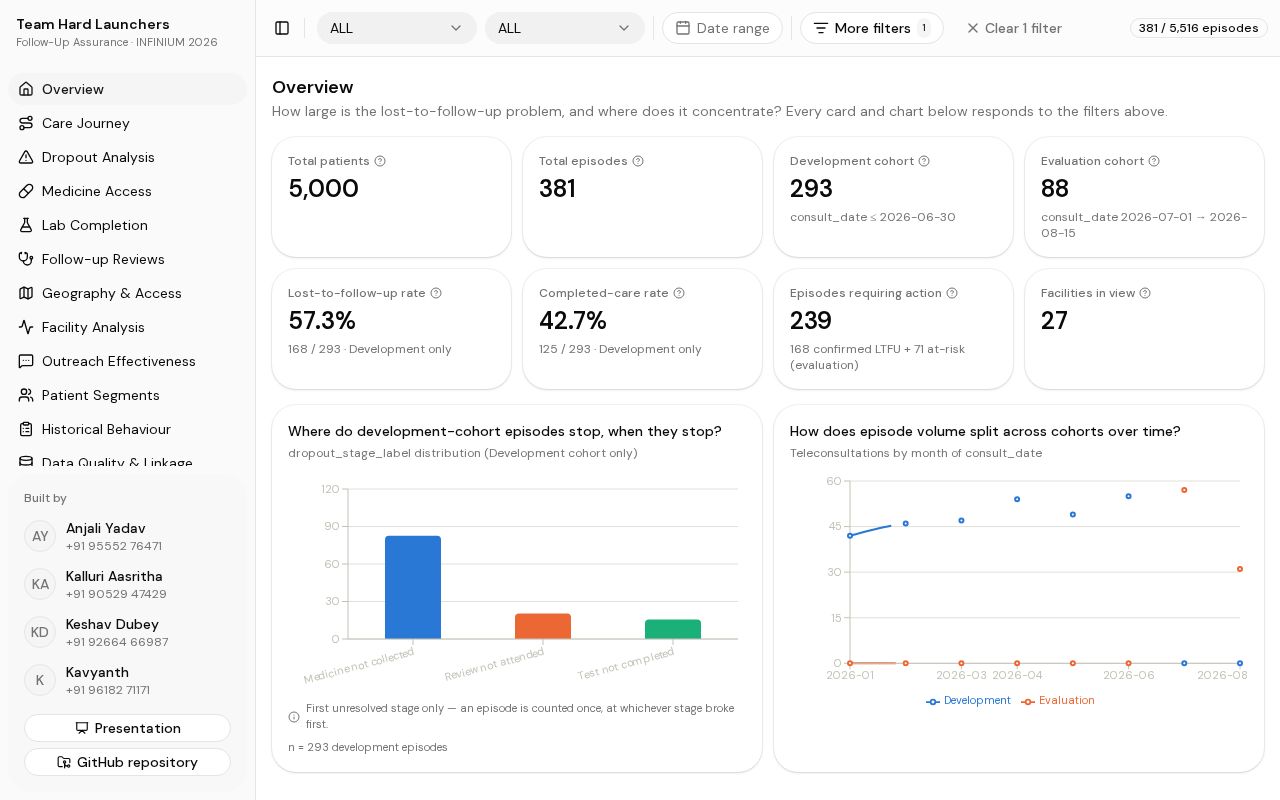The image size is (1280, 800).
Task: Click the info icon beside Total patients
Action: [380, 161]
